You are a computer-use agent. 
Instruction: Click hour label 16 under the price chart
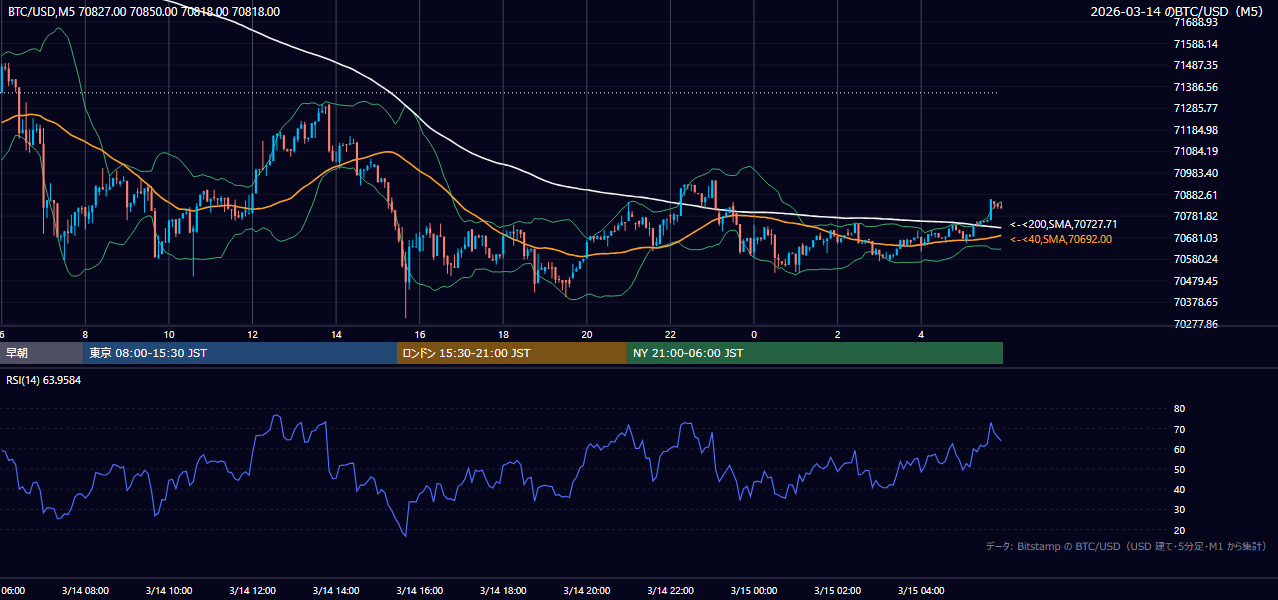(420, 335)
